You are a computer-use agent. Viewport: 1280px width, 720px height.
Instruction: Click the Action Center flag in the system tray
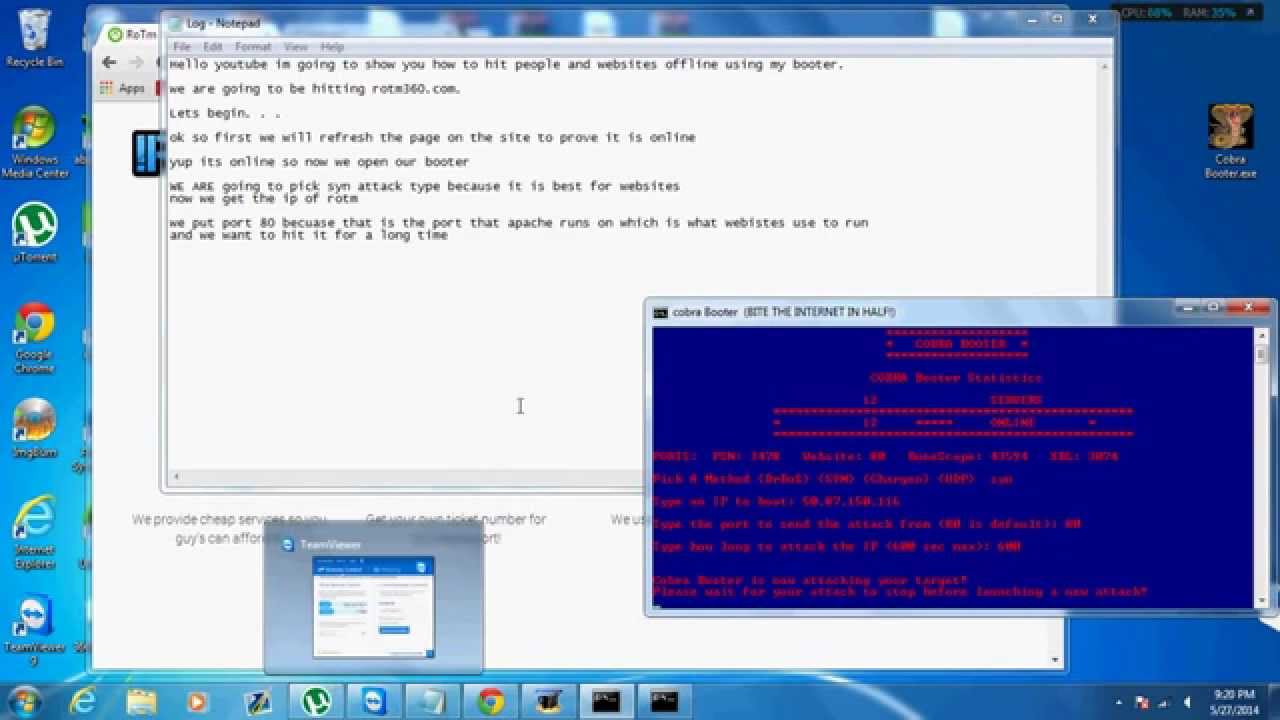(x=1144, y=701)
